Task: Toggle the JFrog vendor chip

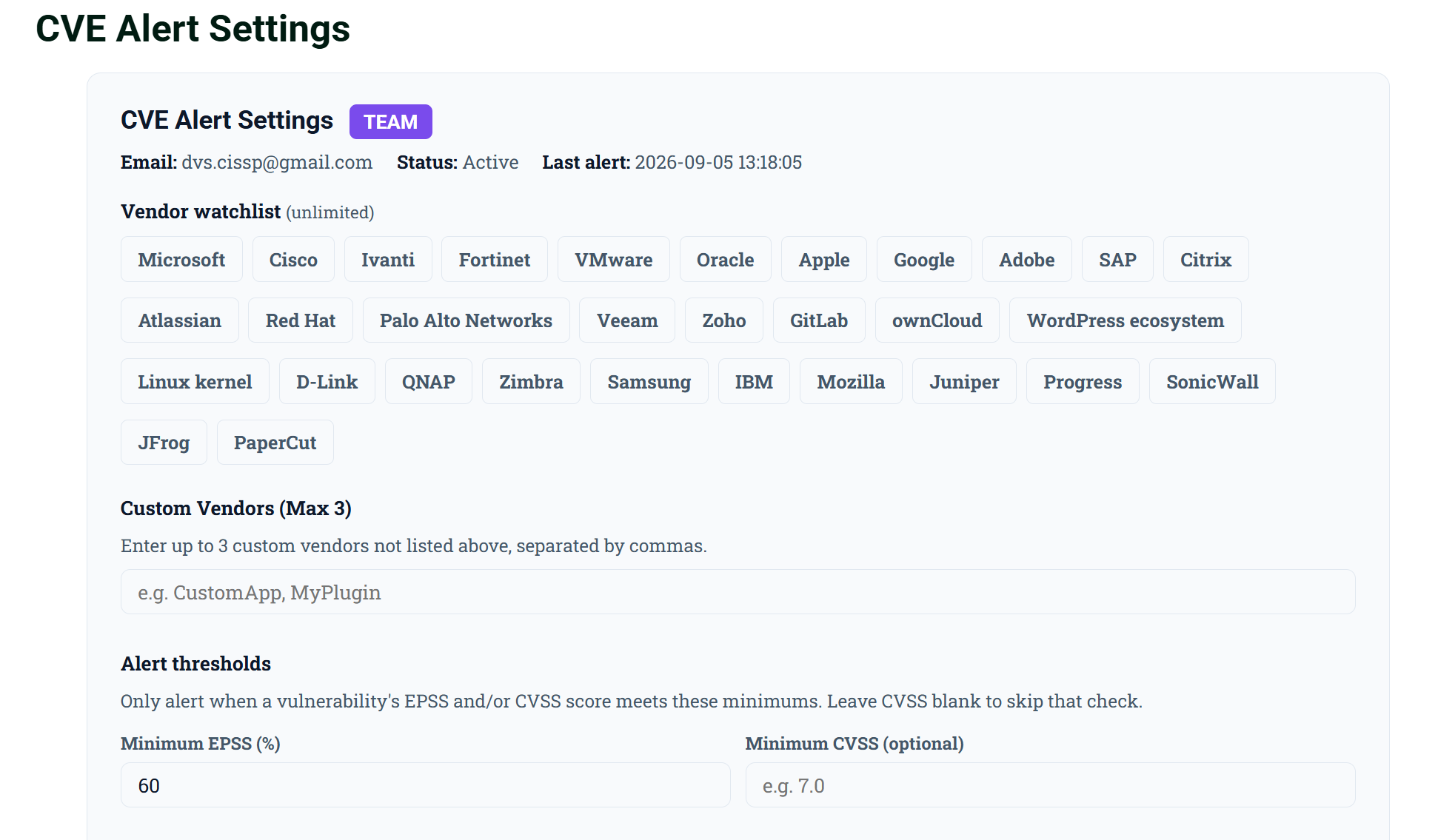Action: click(164, 443)
